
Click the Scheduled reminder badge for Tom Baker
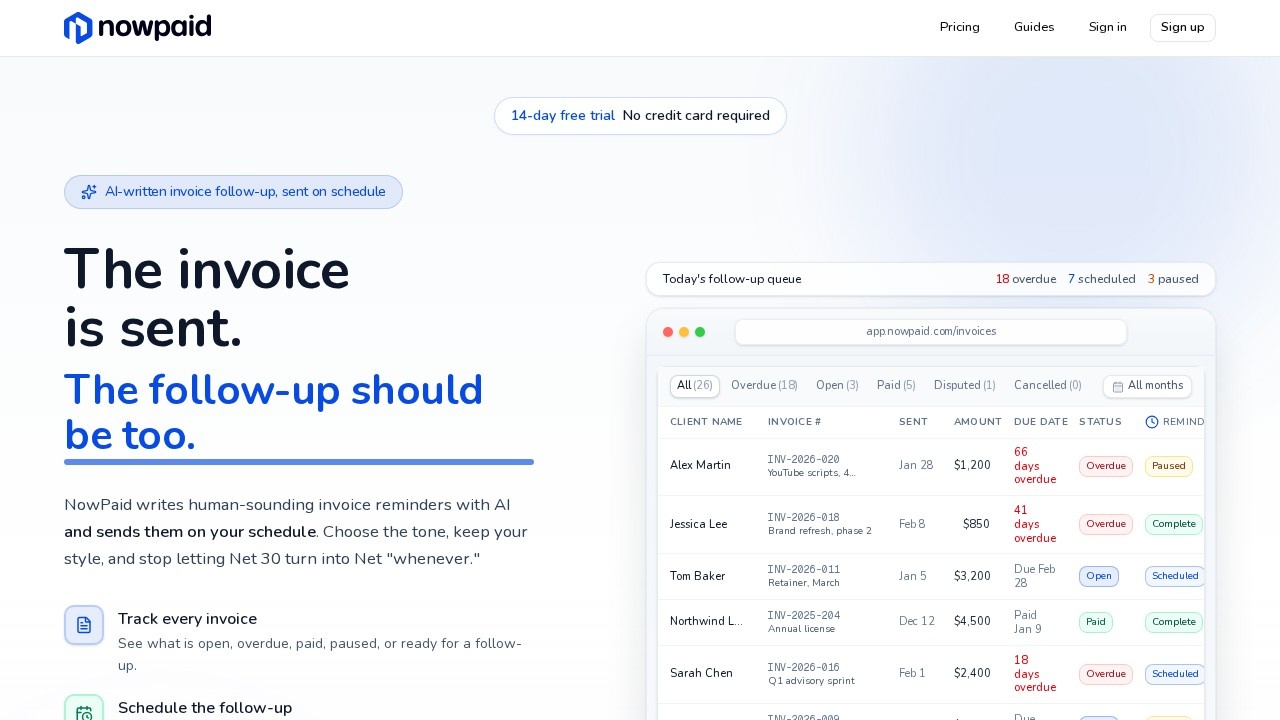pyautogui.click(x=1175, y=576)
